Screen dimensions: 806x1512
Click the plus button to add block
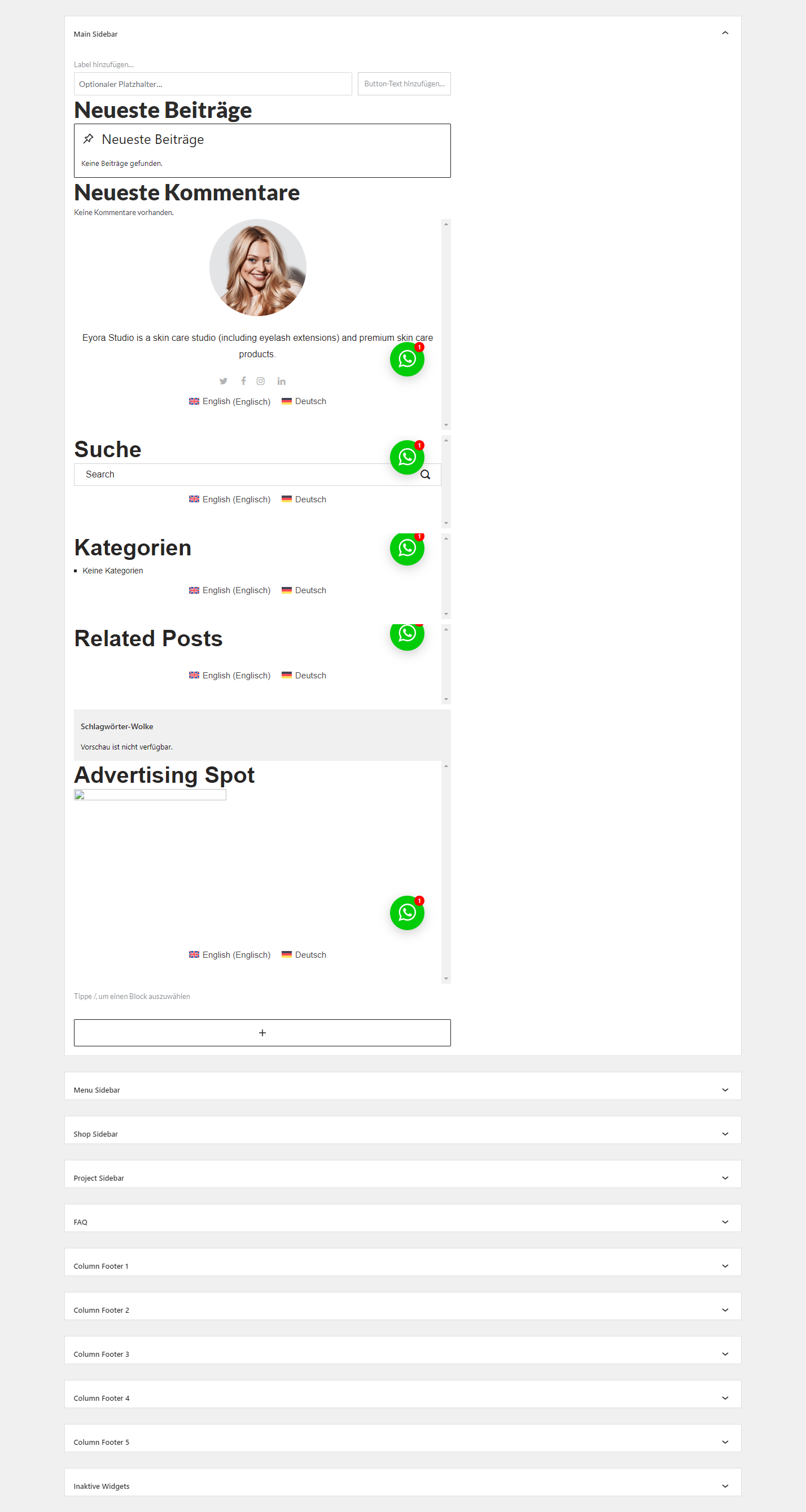click(262, 1032)
